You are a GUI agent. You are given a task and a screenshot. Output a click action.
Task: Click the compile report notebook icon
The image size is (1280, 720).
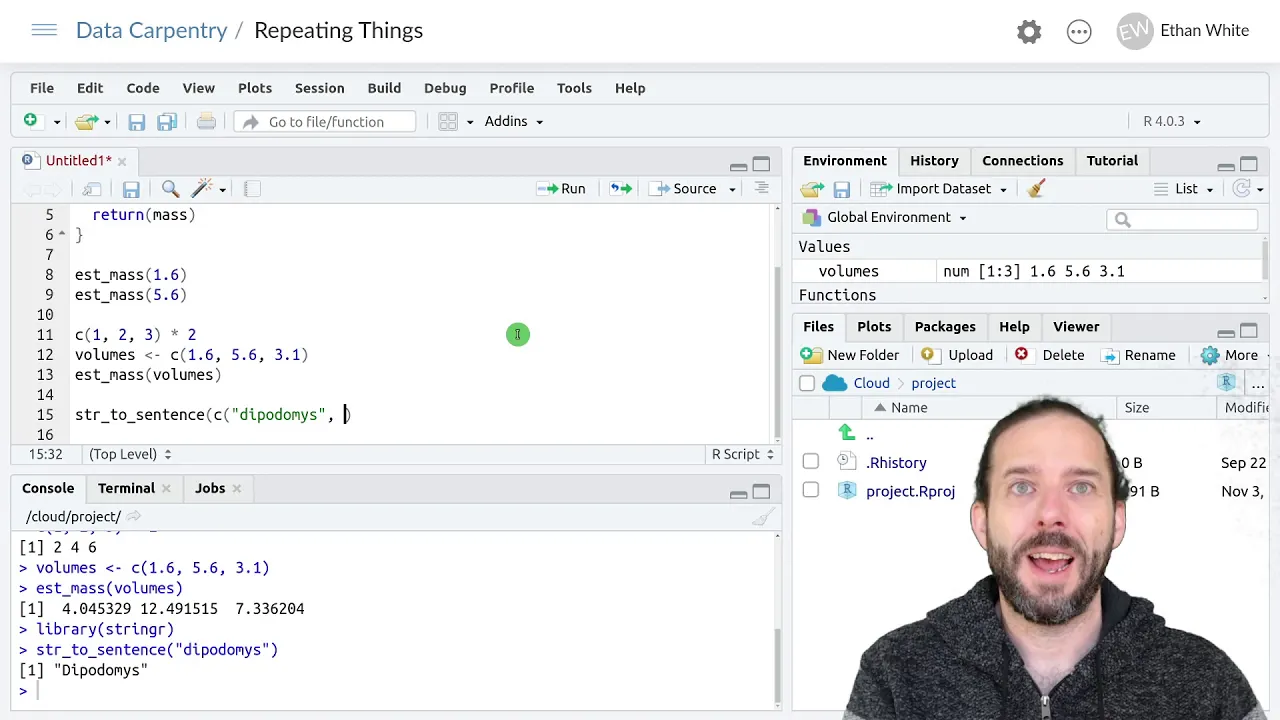[x=252, y=189]
